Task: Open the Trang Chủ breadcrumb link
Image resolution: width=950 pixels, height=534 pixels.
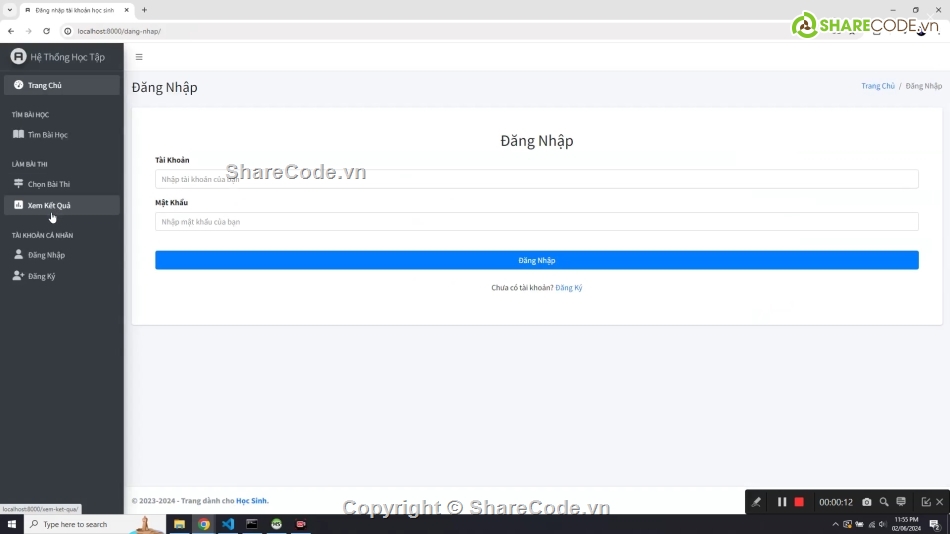Action: click(877, 86)
